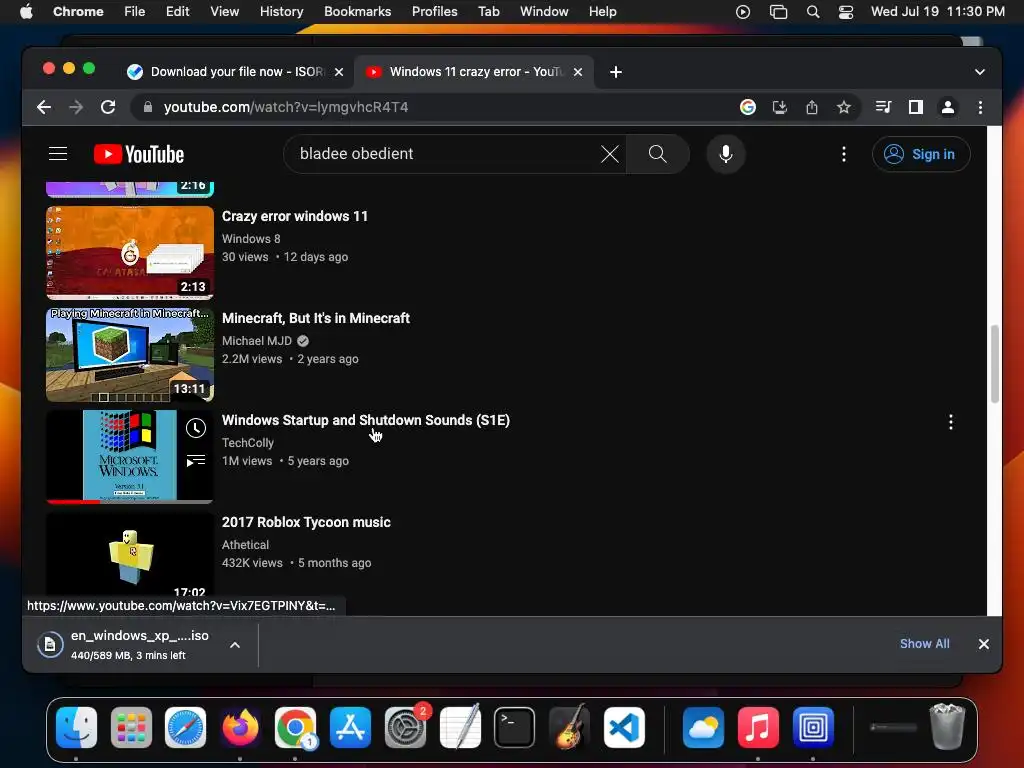The width and height of the screenshot is (1024, 768).
Task: Open Windows Startup and Shutdown Sounds title
Action: click(366, 420)
